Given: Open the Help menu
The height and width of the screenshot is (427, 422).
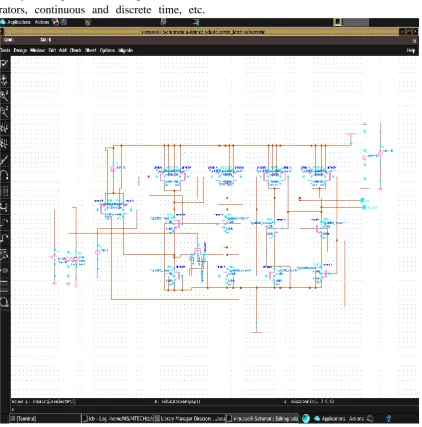Looking at the screenshot, I should (411, 50).
